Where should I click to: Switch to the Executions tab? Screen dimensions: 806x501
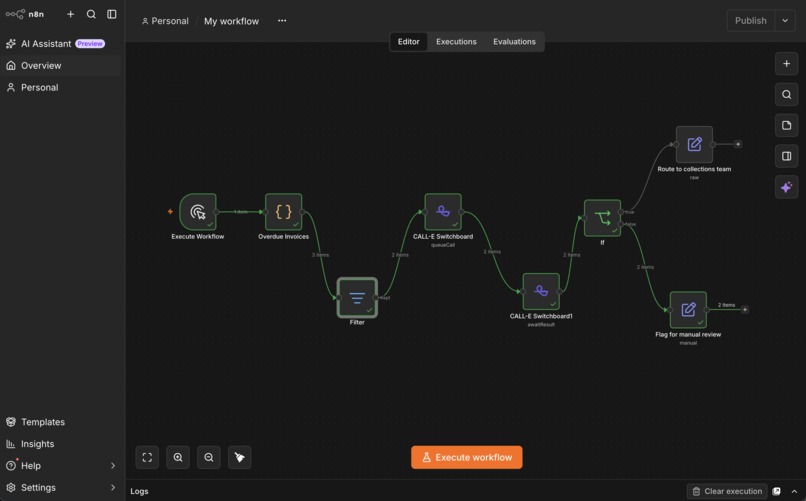[456, 42]
